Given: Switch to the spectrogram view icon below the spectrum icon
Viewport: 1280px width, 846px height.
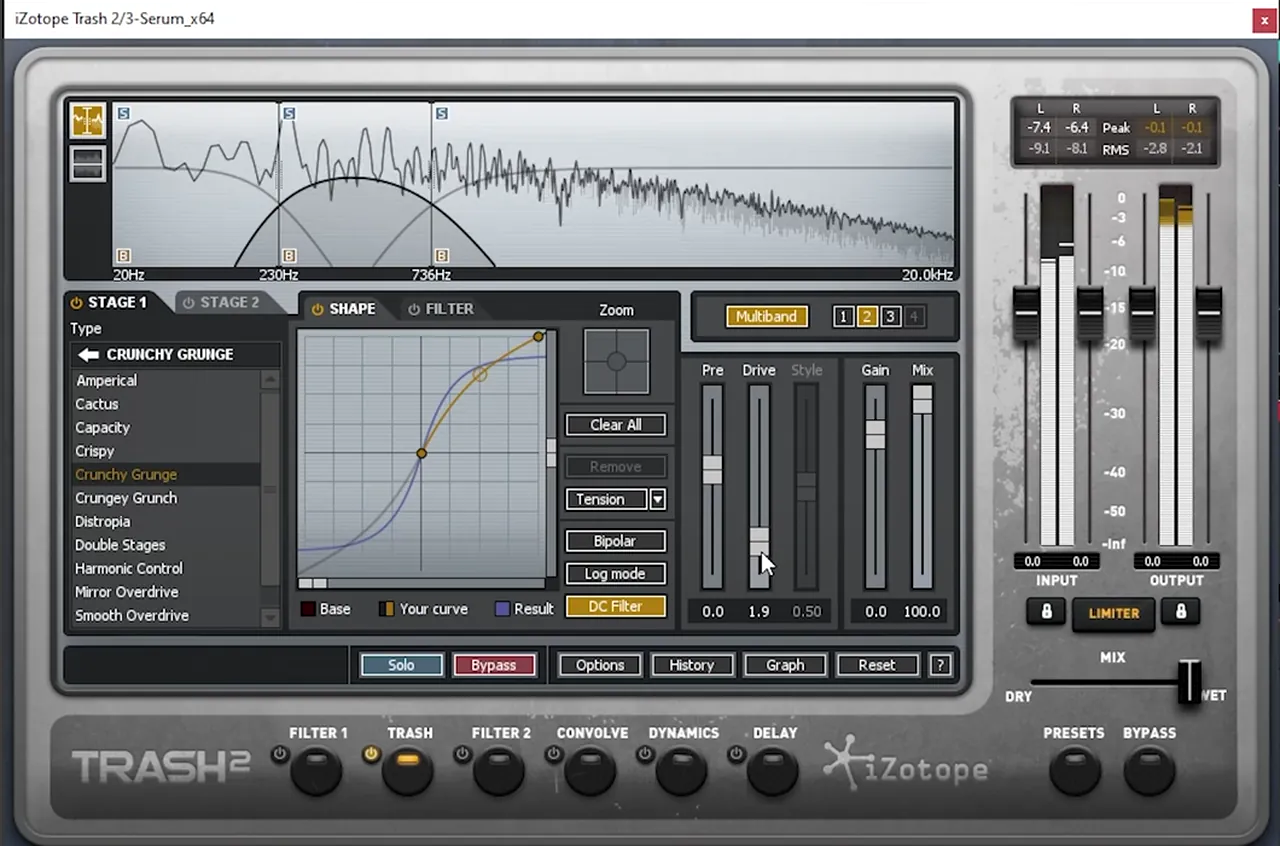Looking at the screenshot, I should click(88, 164).
